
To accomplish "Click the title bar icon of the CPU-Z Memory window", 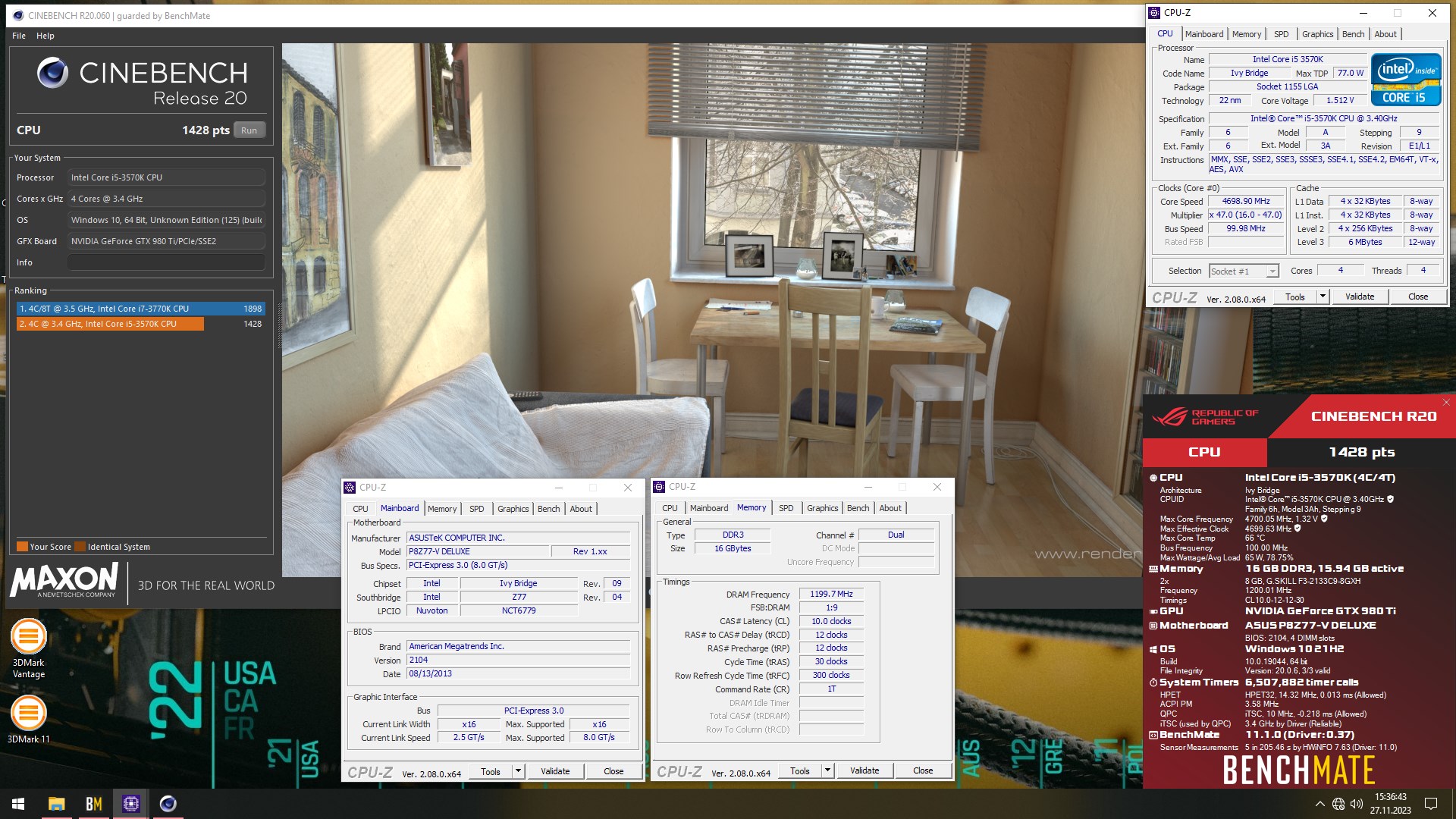I will tap(659, 487).
